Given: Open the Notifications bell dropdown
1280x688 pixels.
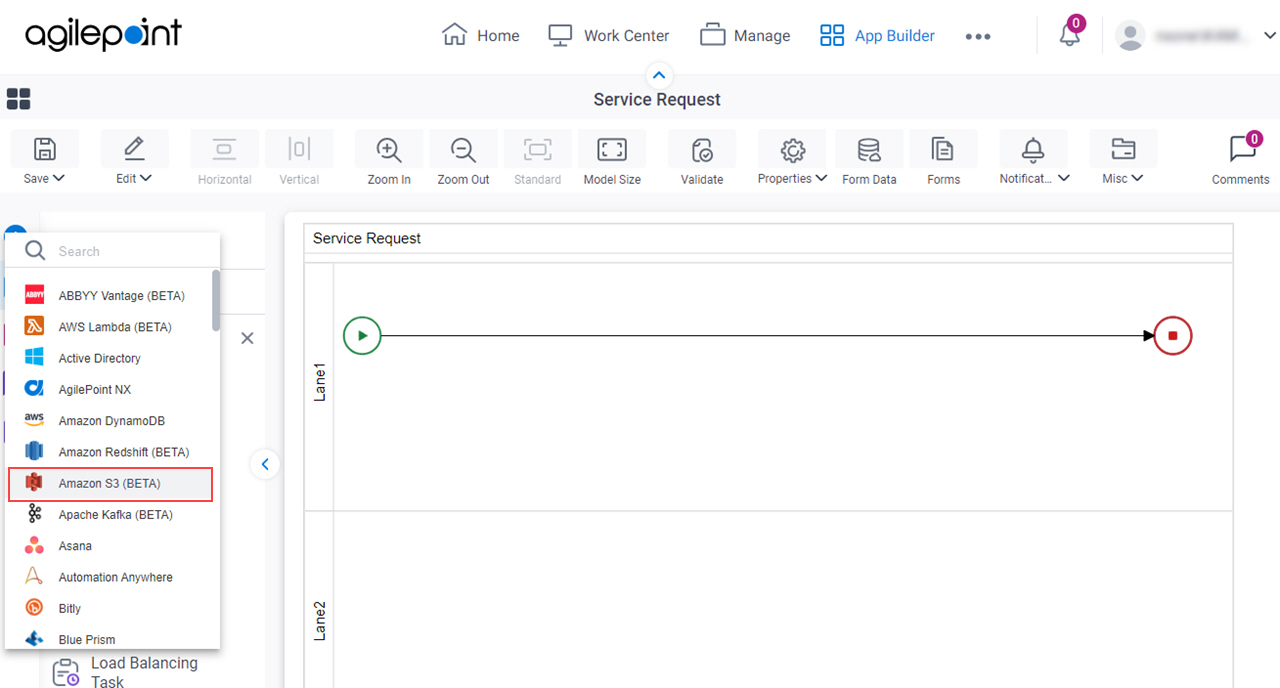Looking at the screenshot, I should 1034,162.
